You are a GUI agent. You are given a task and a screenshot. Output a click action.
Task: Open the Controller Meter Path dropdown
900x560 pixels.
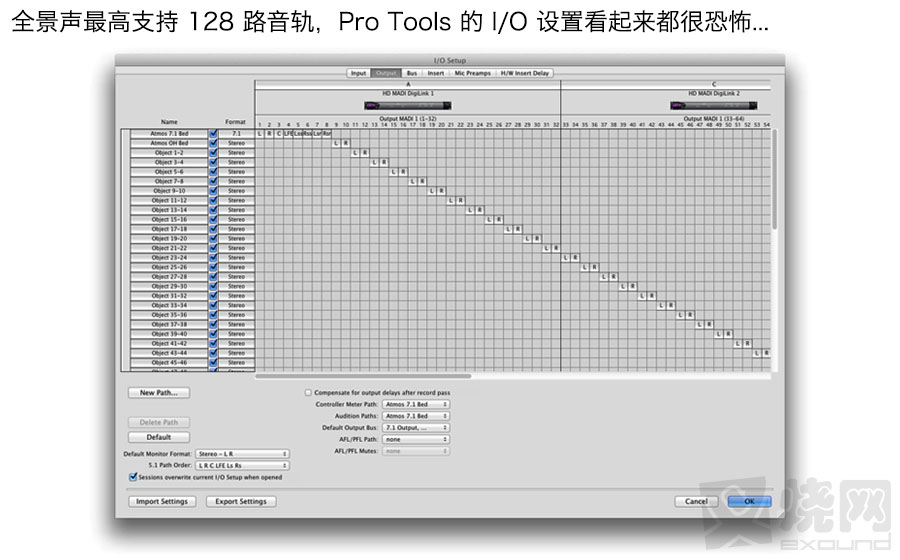pyautogui.click(x=416, y=404)
